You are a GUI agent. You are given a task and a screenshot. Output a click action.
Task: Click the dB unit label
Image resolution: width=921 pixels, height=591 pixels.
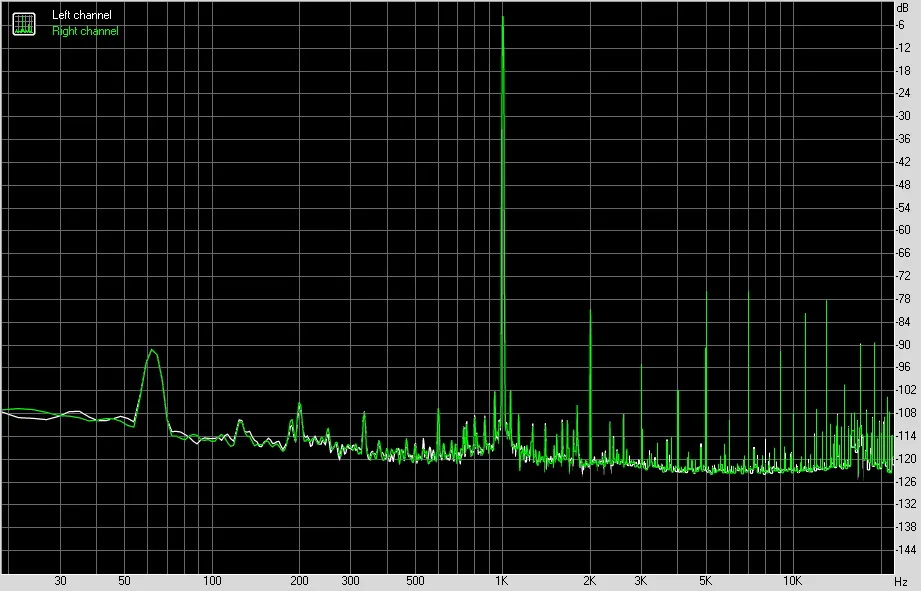point(902,8)
